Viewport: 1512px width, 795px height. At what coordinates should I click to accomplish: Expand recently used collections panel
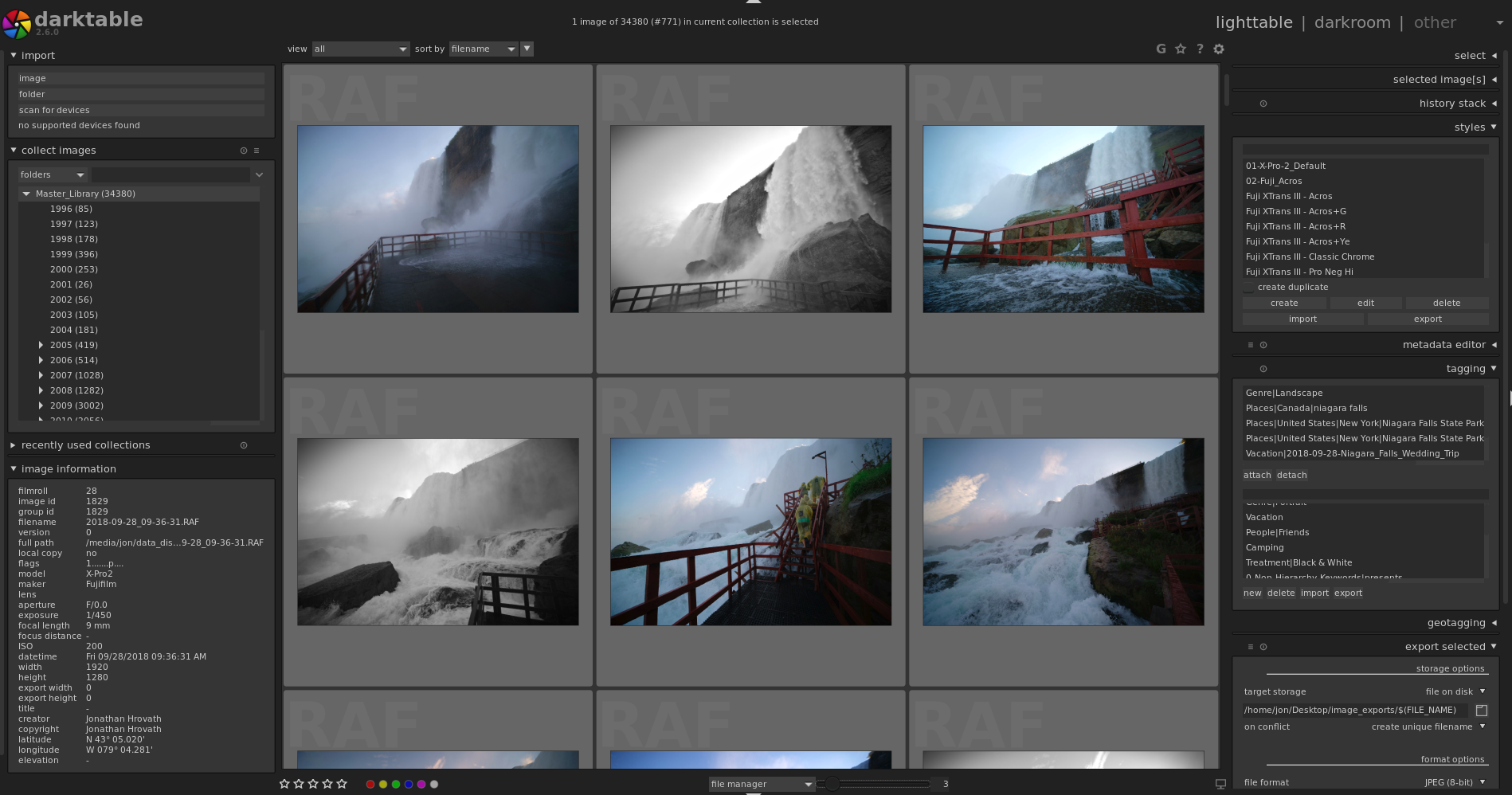[14, 445]
